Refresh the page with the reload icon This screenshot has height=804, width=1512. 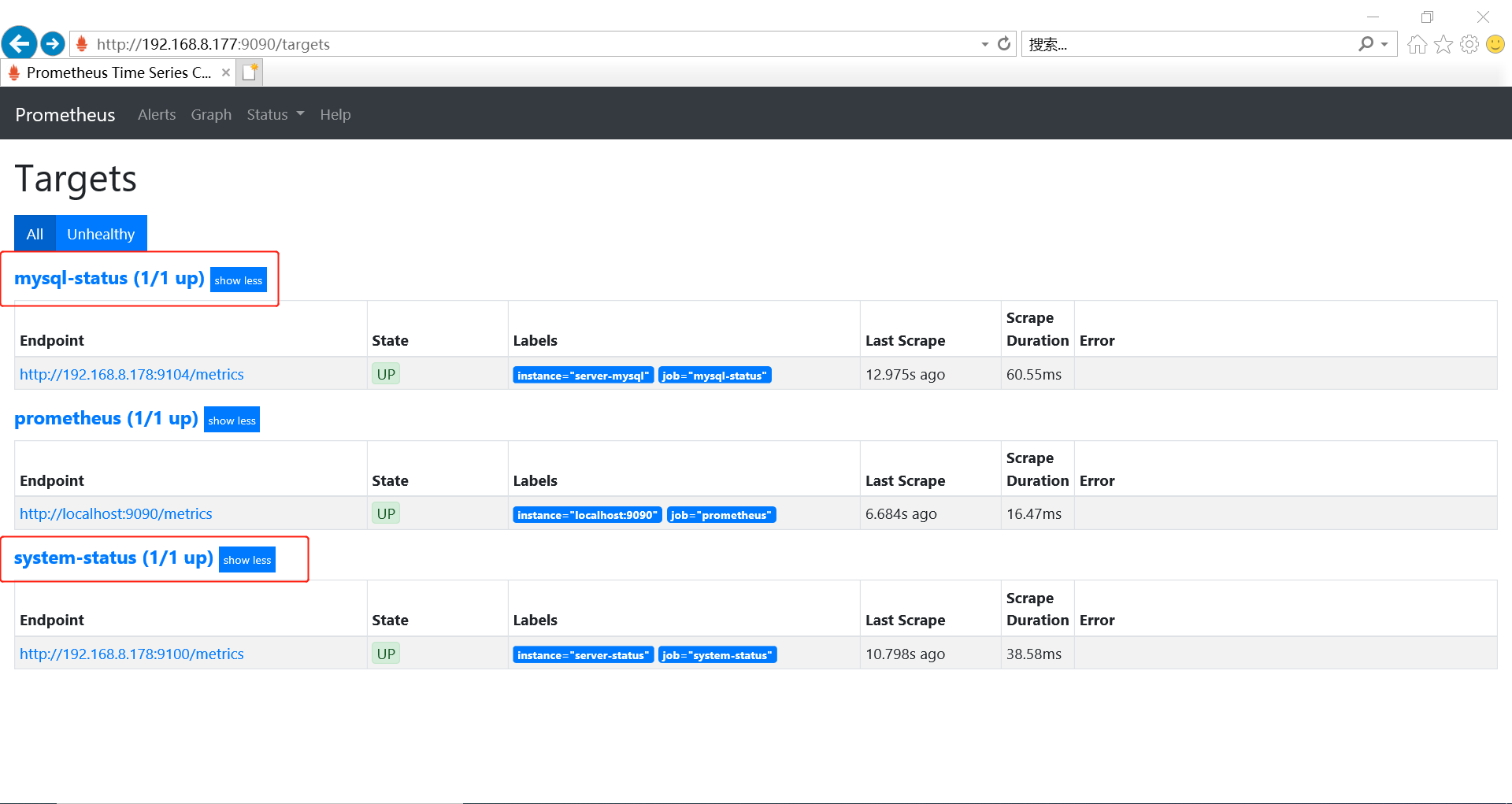(x=1004, y=44)
